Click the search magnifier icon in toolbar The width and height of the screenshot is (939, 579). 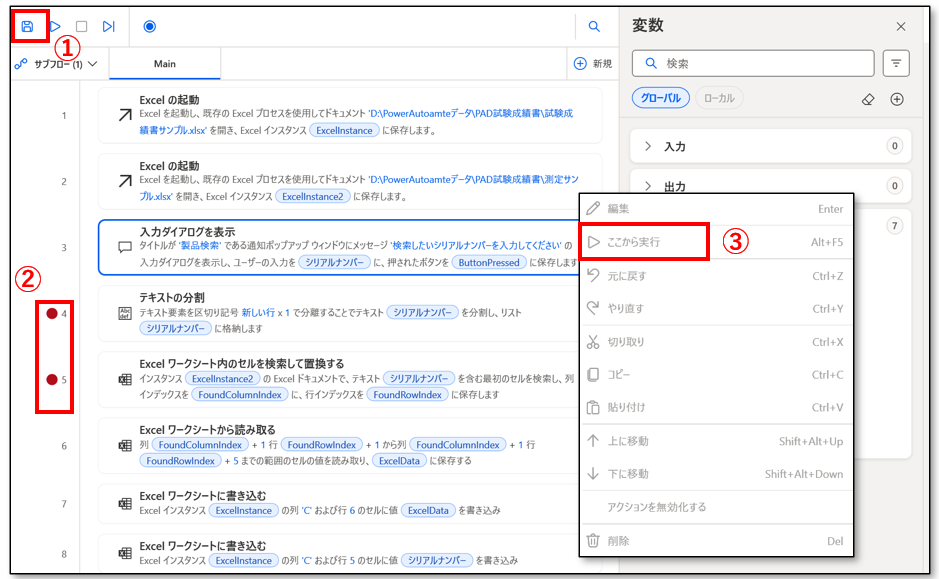(x=594, y=27)
